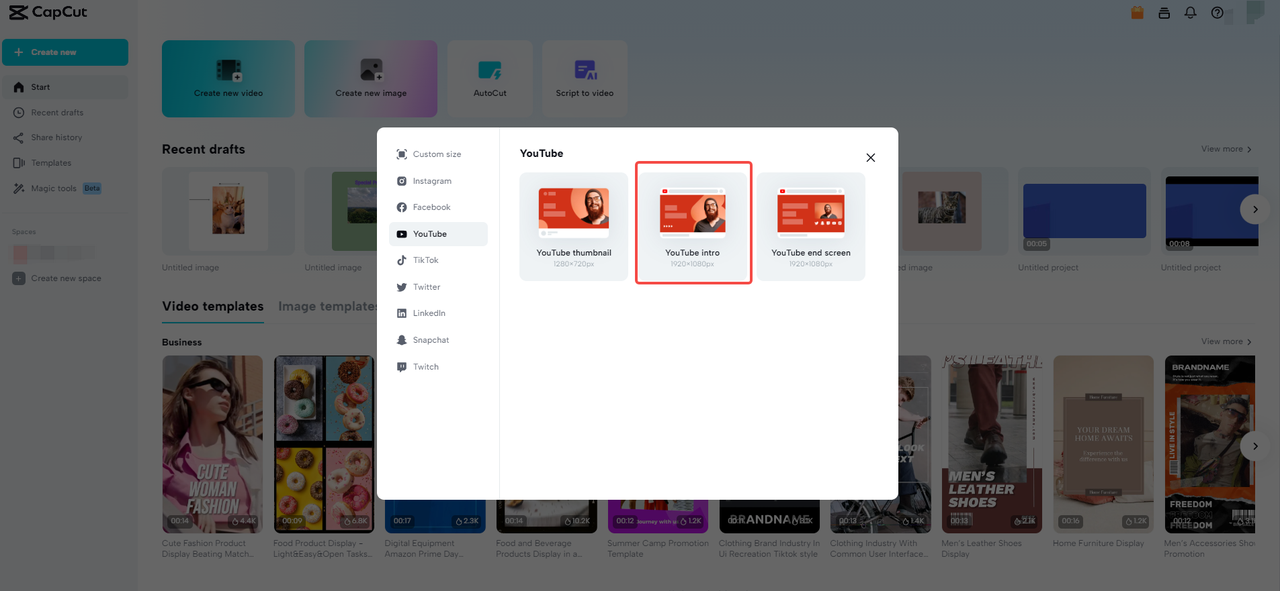Choose Twitter in the platform list

pos(438,287)
